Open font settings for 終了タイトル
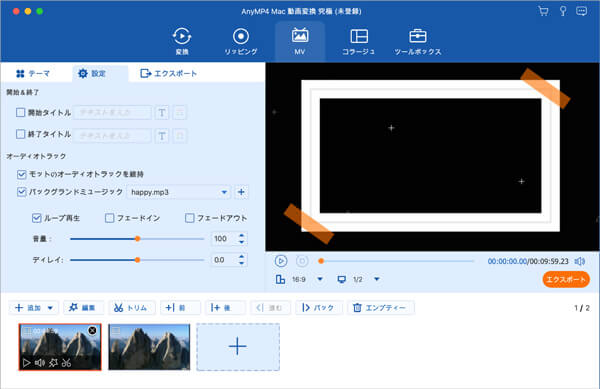This screenshot has height=389, width=600. (x=162, y=135)
